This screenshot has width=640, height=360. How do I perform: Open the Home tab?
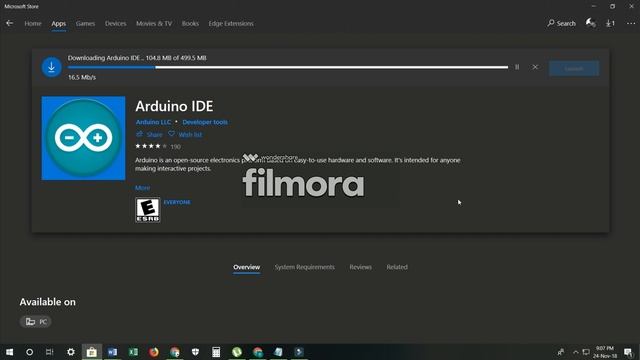(x=33, y=24)
